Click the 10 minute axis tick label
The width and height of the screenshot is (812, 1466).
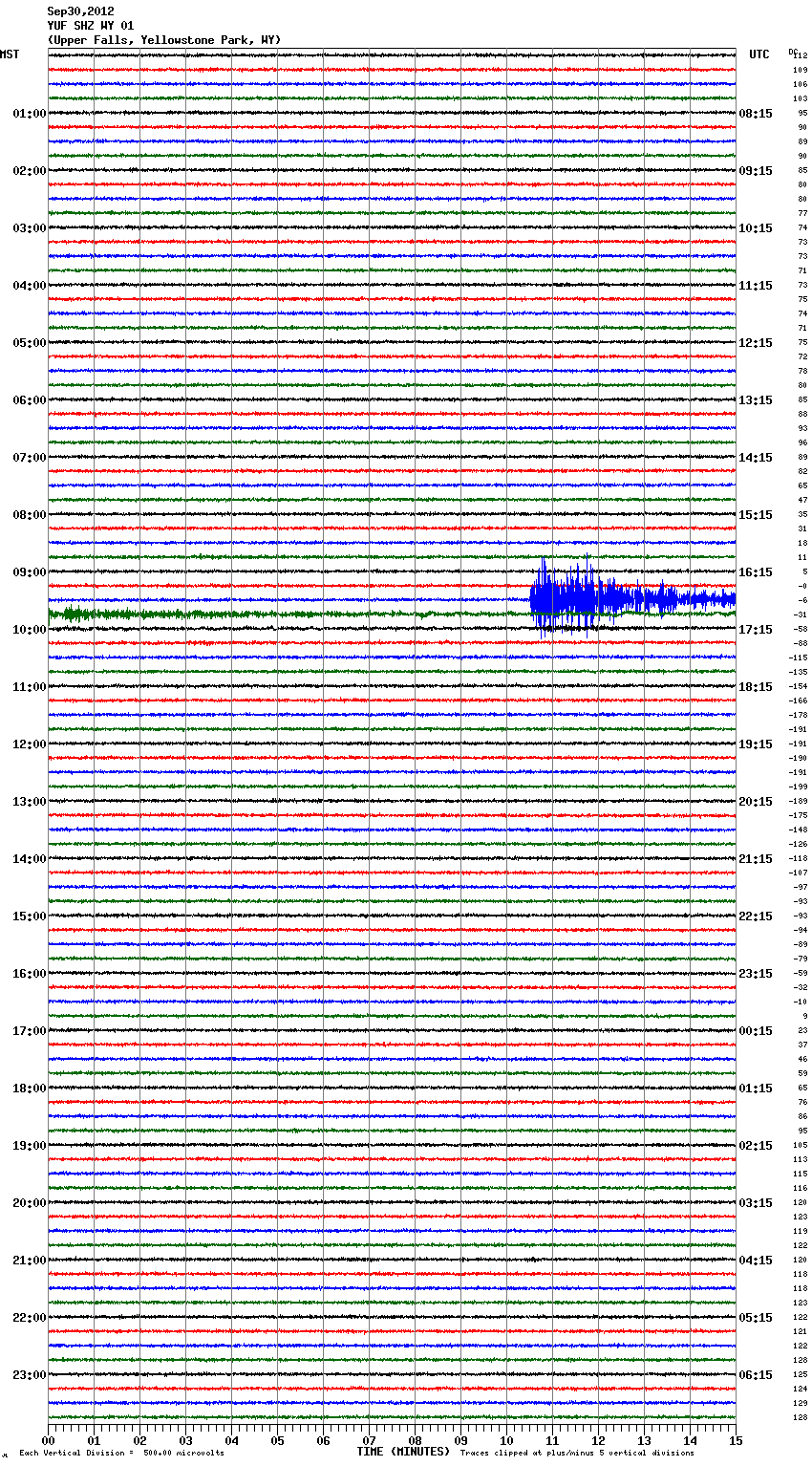[506, 1440]
